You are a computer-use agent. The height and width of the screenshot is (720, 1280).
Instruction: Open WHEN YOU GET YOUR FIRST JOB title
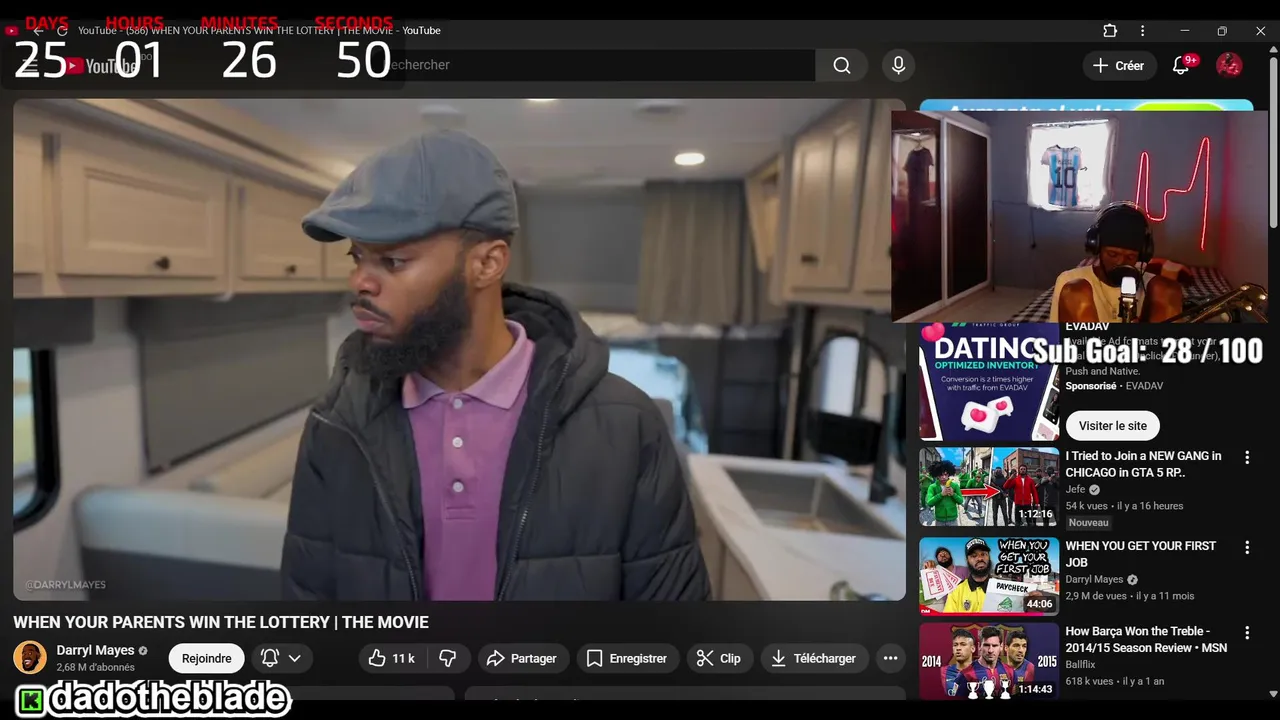pos(1141,554)
